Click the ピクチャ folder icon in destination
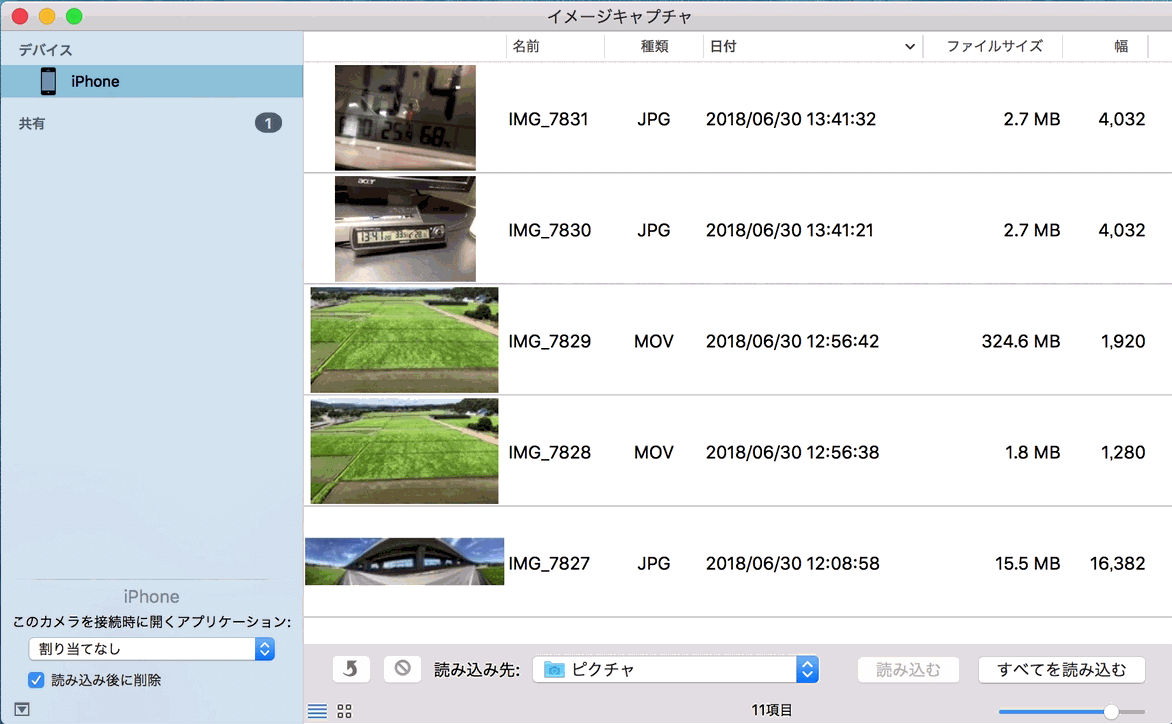The image size is (1172, 724). [x=554, y=670]
